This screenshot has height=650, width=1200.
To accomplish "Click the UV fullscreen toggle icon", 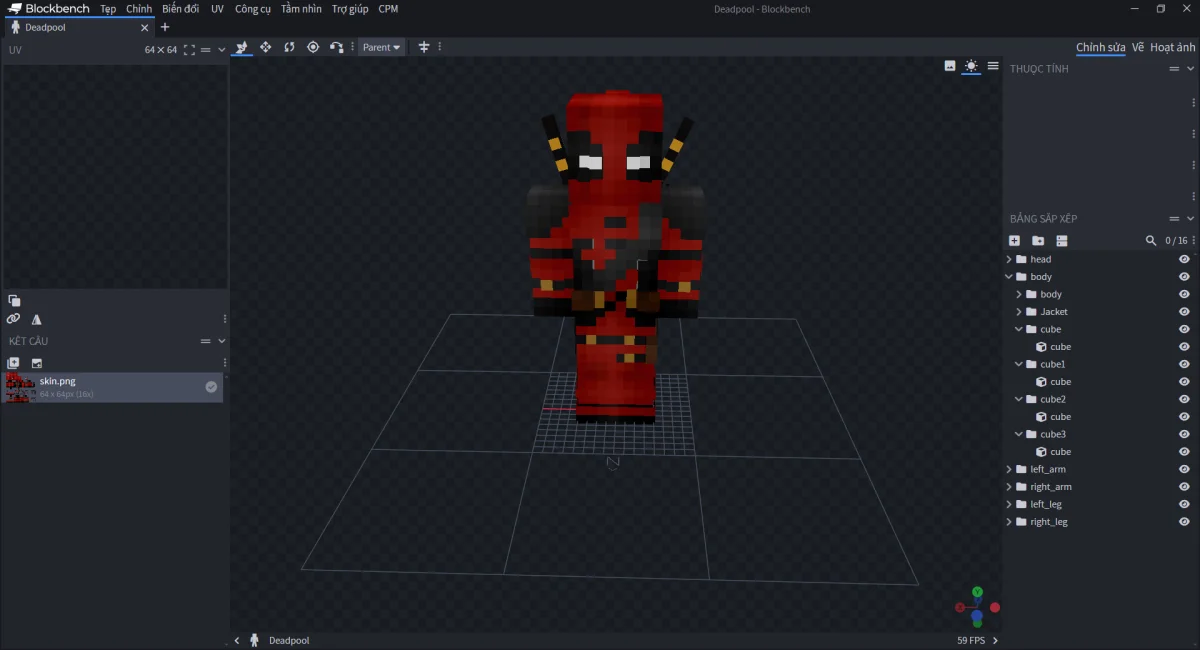I will (189, 50).
